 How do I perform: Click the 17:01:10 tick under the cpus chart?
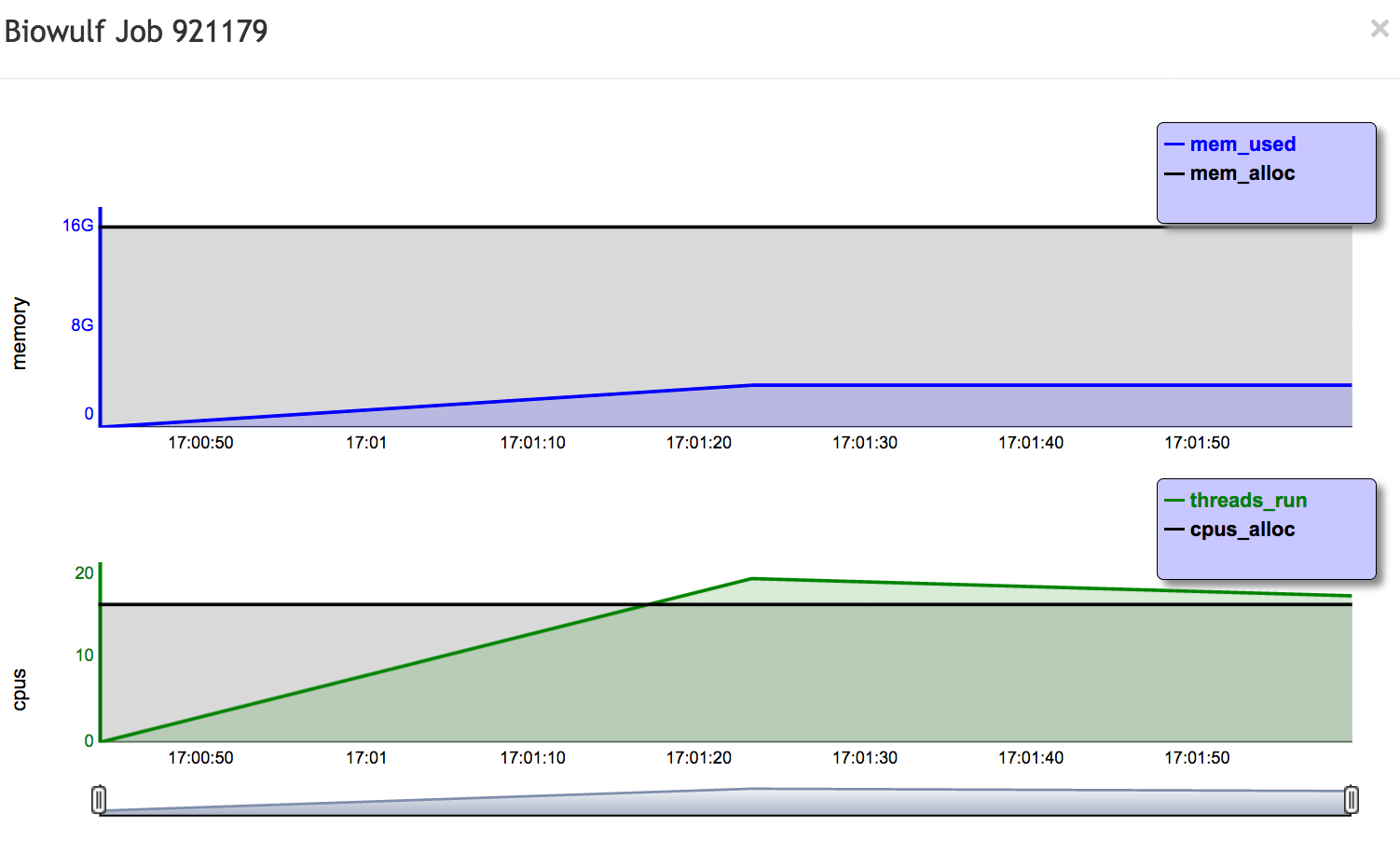click(532, 758)
